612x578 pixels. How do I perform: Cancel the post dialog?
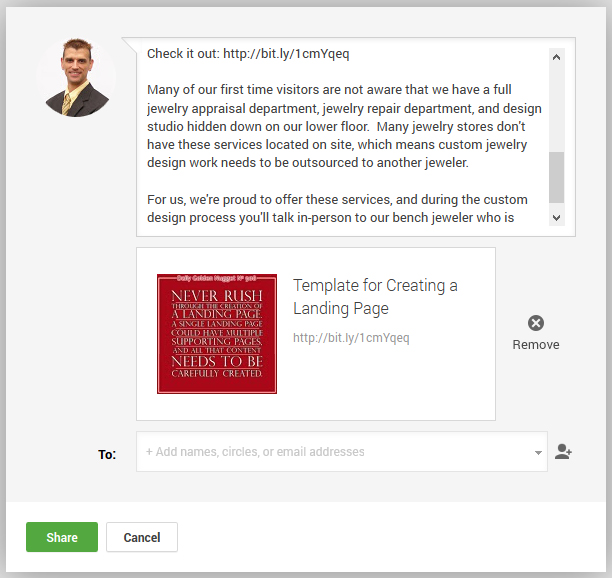click(142, 537)
